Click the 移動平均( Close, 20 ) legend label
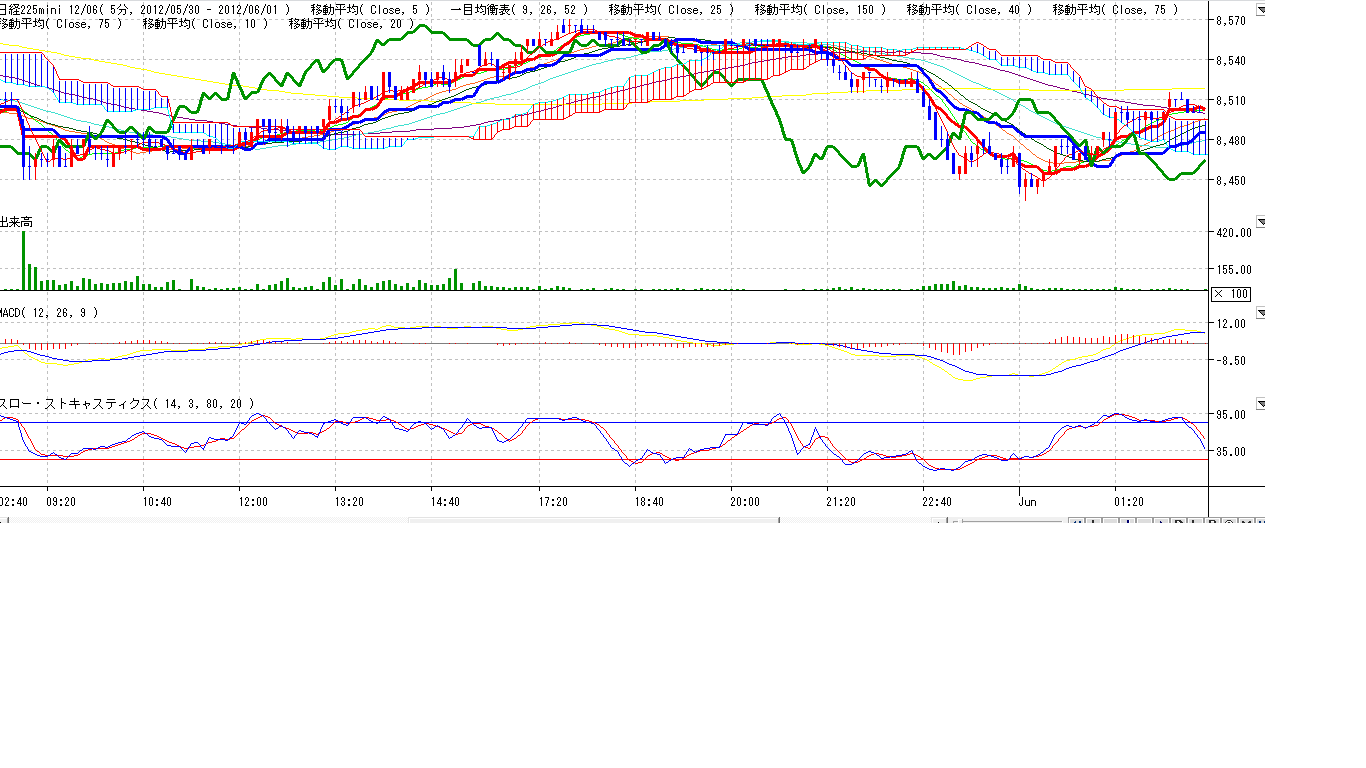 350,23
